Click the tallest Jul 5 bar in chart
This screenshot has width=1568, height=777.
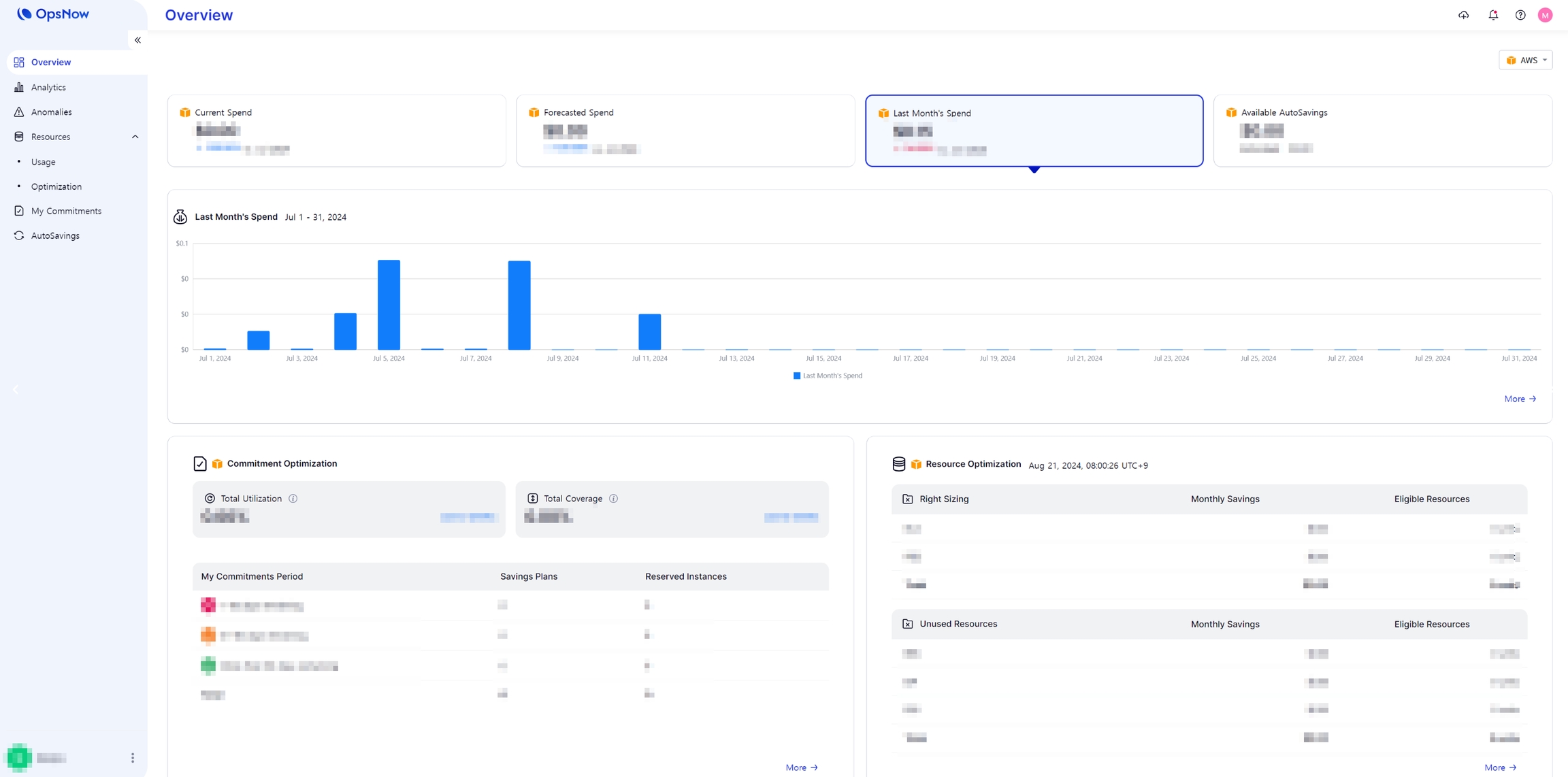tap(389, 305)
